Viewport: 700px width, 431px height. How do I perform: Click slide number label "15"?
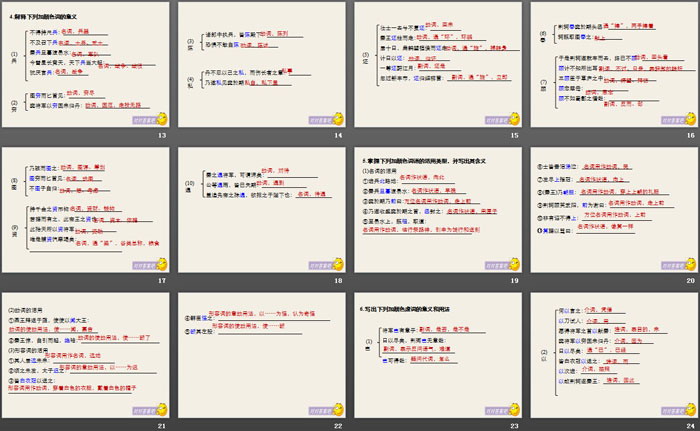pos(514,135)
